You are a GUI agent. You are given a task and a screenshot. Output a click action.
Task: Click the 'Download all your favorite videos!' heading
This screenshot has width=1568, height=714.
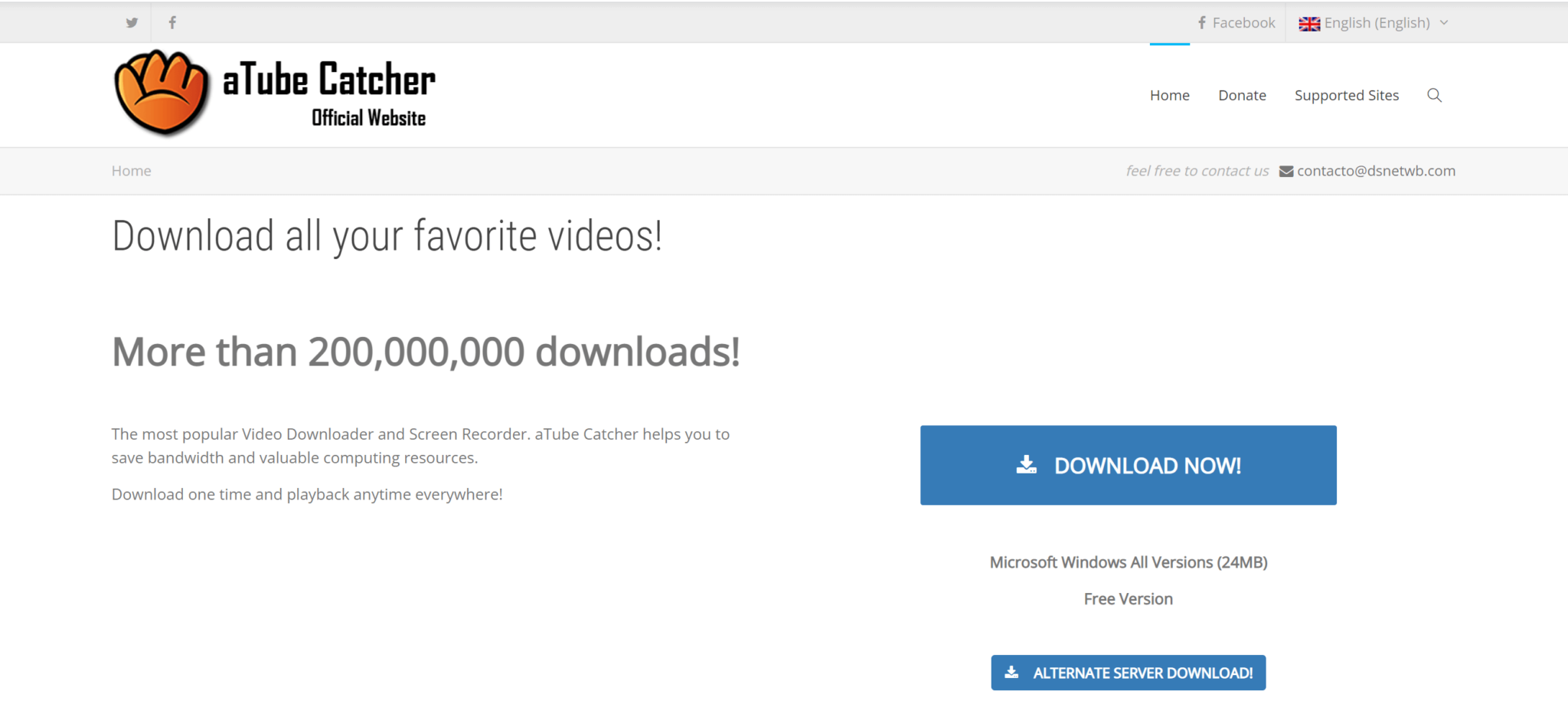click(x=387, y=236)
